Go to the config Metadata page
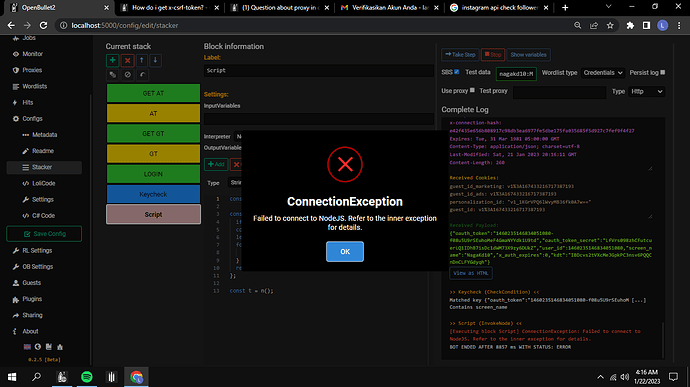The image size is (690, 387). 44,135
